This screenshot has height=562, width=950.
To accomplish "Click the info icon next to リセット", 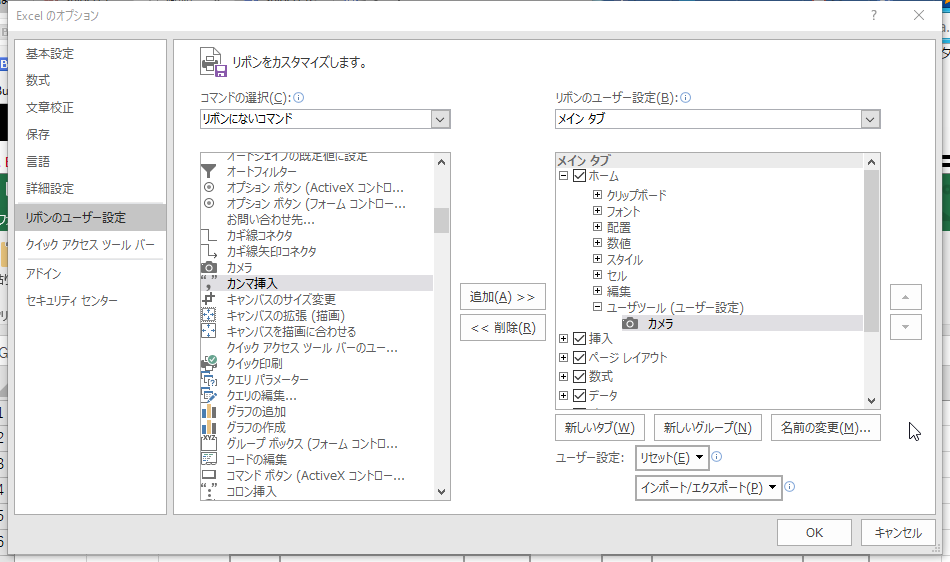I will point(717,457).
